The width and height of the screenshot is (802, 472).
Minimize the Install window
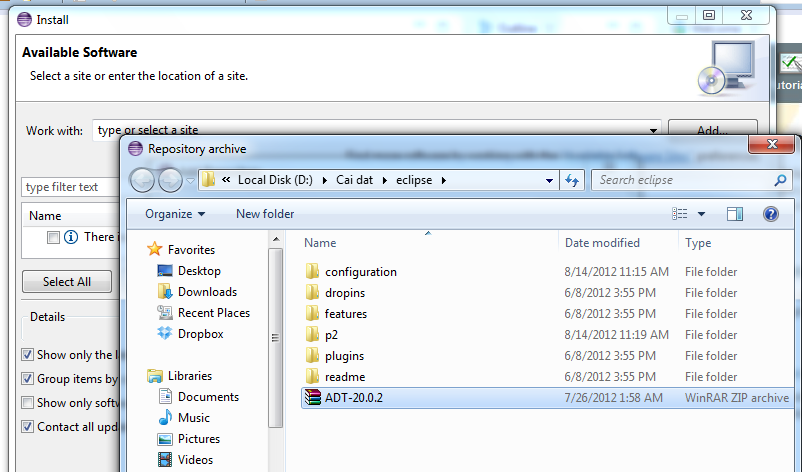(x=682, y=15)
